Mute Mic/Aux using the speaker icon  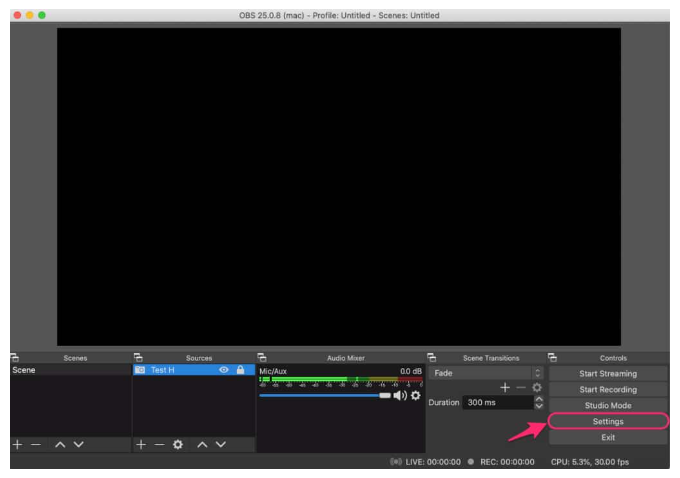point(399,396)
